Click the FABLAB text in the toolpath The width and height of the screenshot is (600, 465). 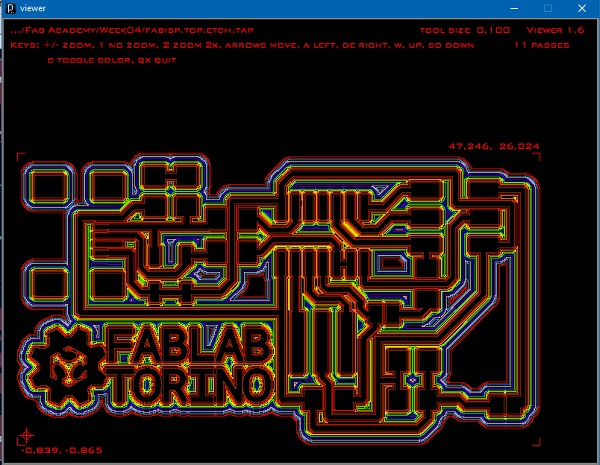[x=190, y=343]
